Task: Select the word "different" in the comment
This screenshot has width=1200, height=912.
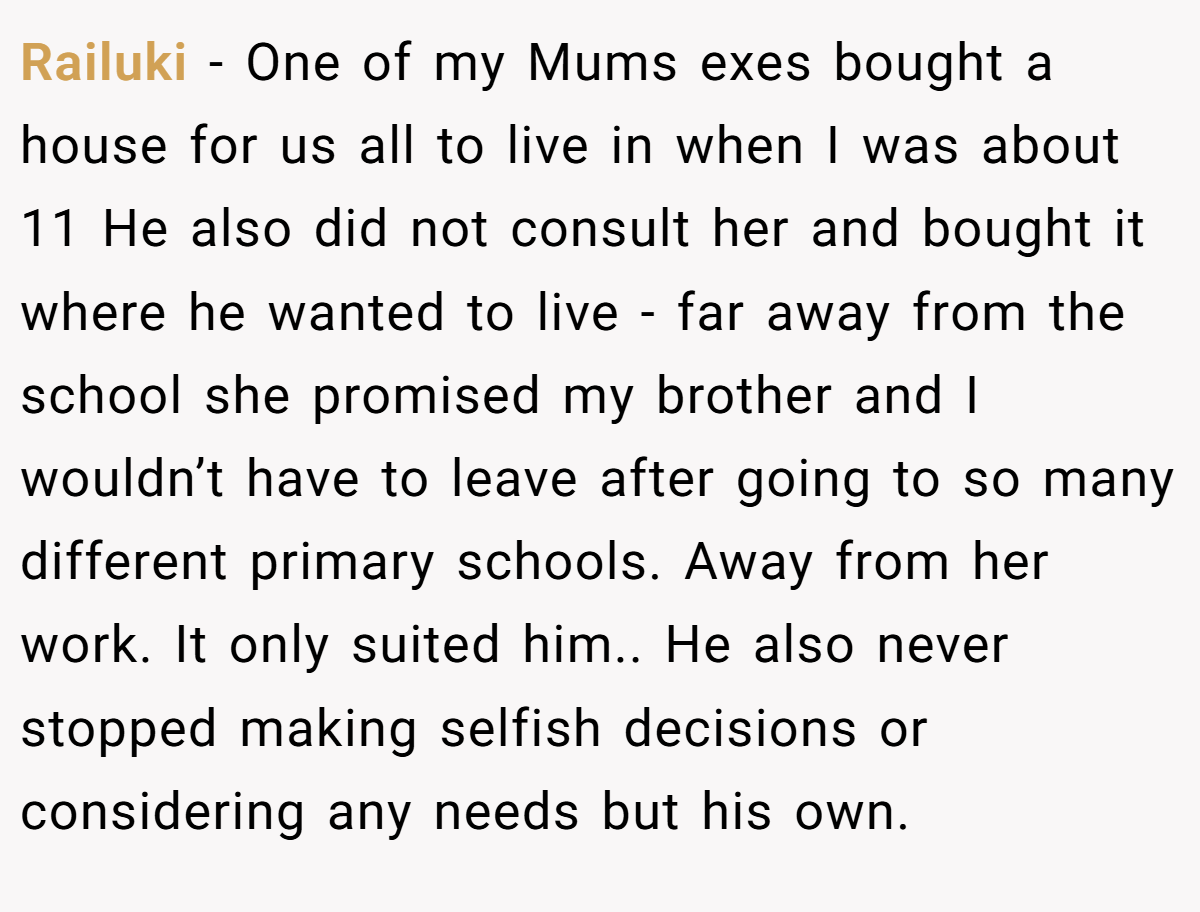Action: [x=125, y=564]
